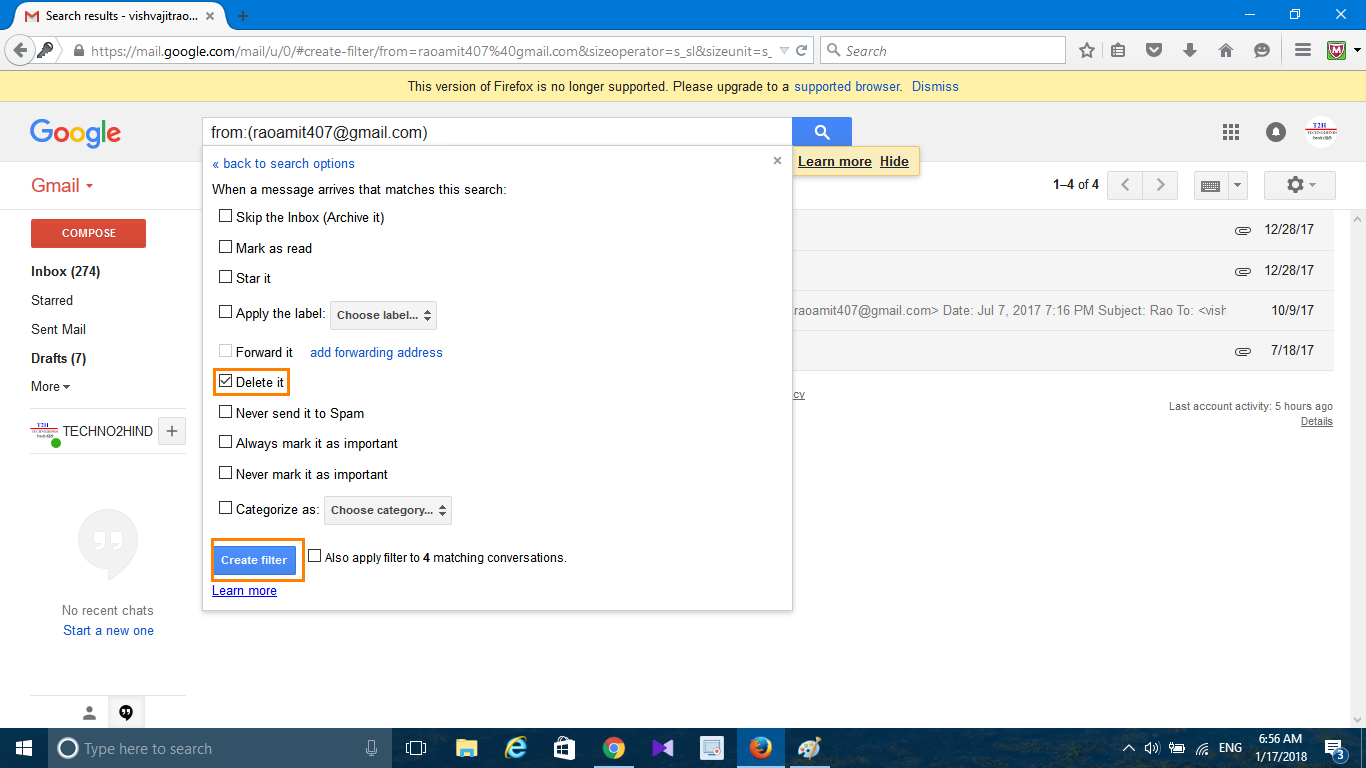The width and height of the screenshot is (1366, 768).
Task: Go to older messages arrow
Action: pos(1160,185)
